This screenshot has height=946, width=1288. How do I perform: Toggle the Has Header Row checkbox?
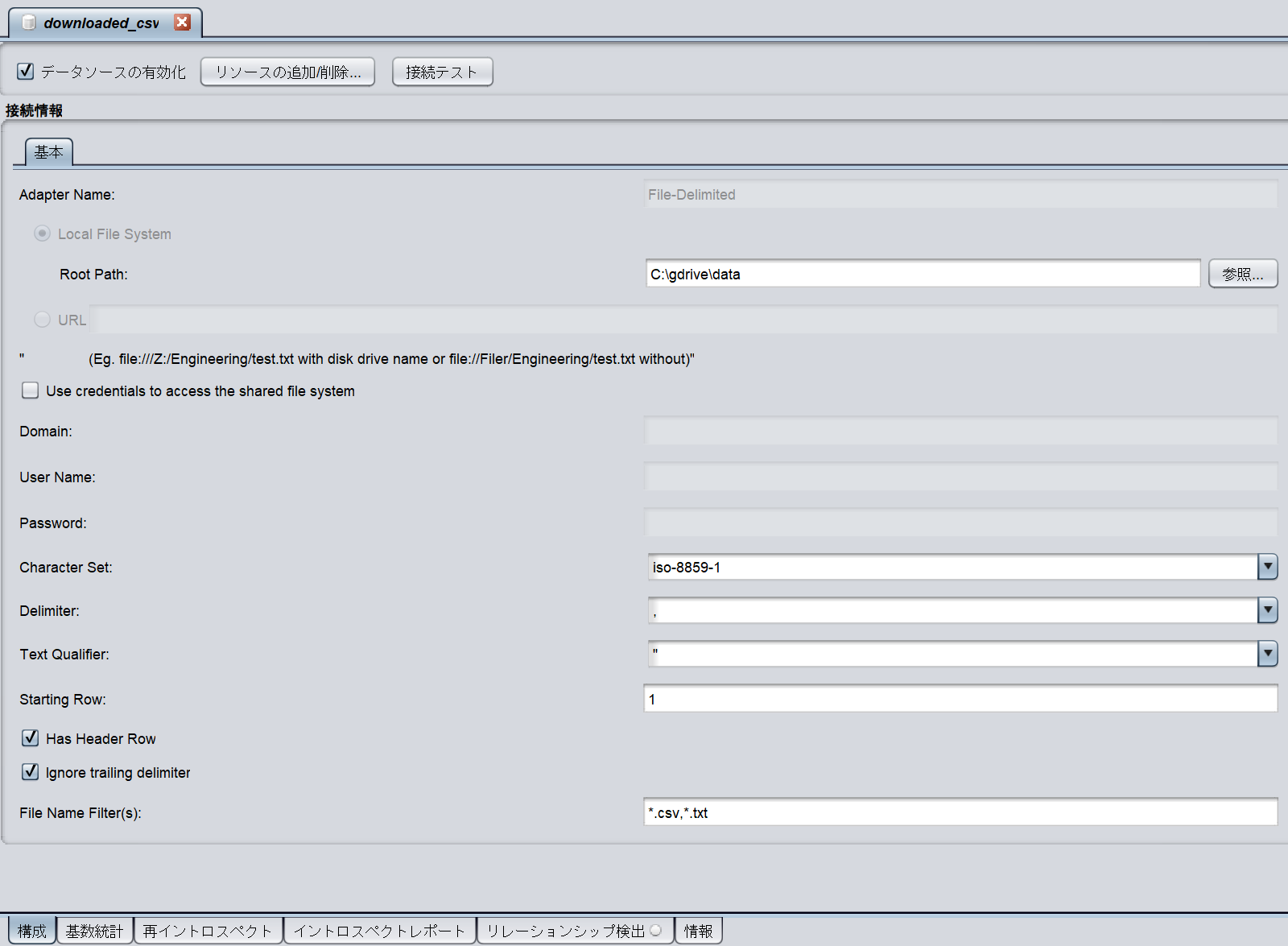tap(31, 738)
